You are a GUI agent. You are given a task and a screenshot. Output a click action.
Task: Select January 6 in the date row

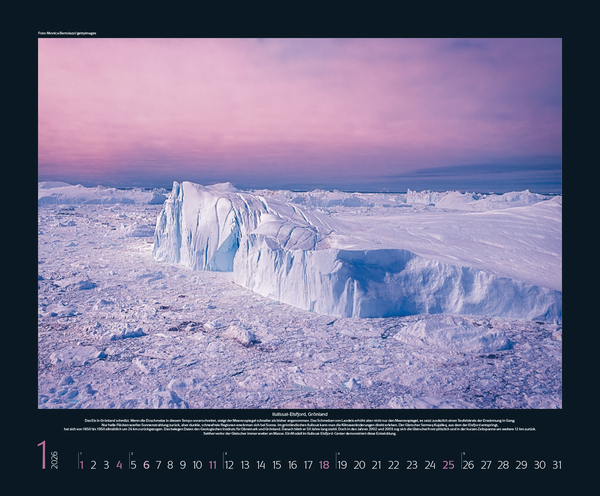point(146,464)
